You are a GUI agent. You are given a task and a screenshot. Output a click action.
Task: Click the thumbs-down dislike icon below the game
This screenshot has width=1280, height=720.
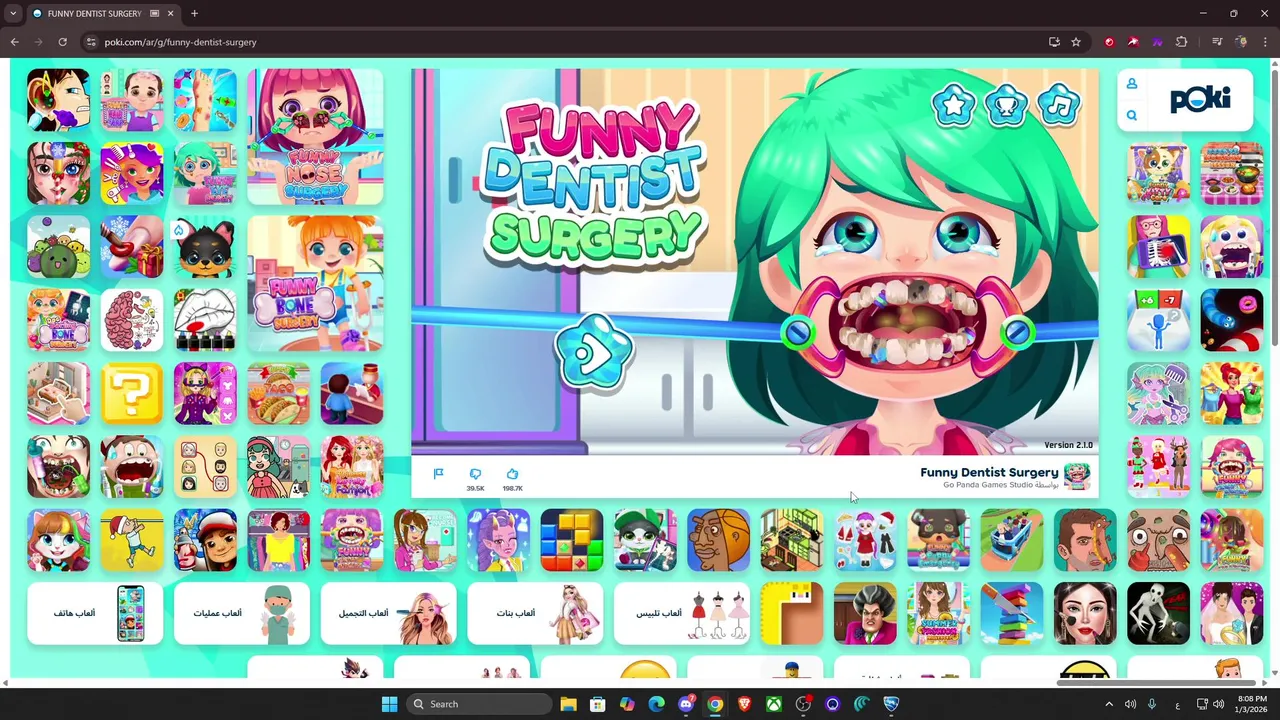(475, 474)
